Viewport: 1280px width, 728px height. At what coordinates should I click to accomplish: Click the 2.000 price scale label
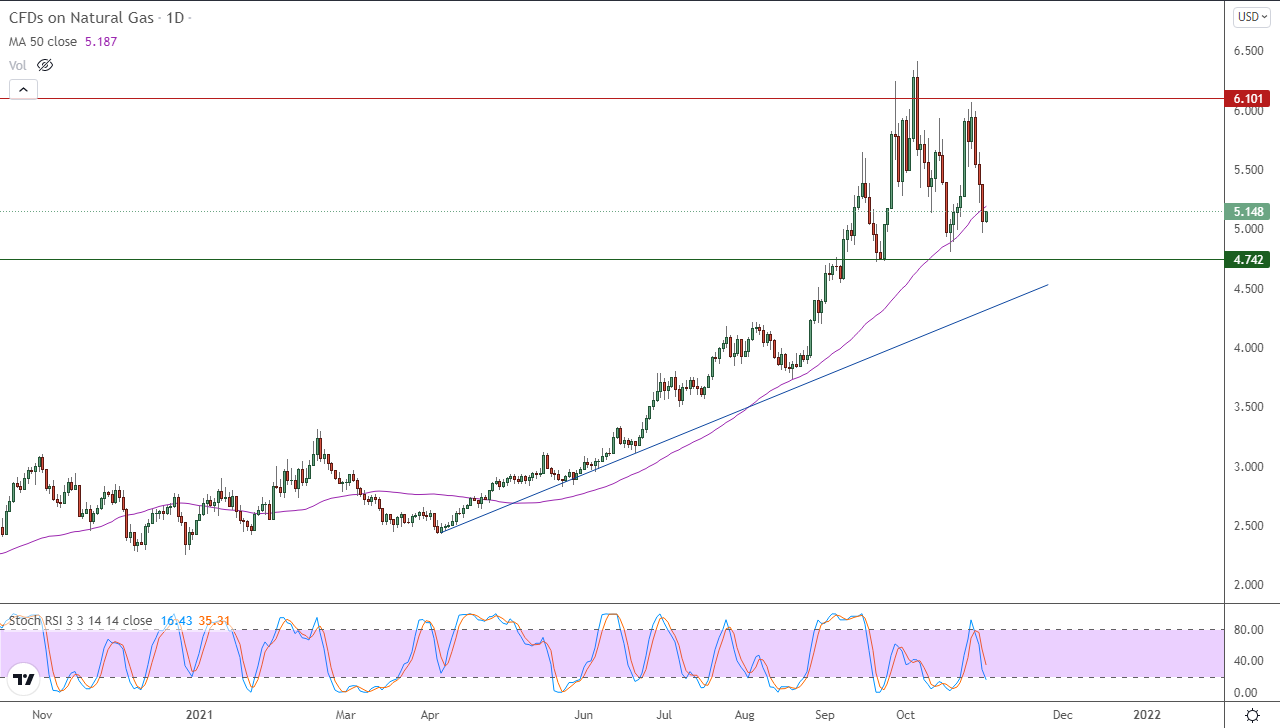tap(1247, 585)
